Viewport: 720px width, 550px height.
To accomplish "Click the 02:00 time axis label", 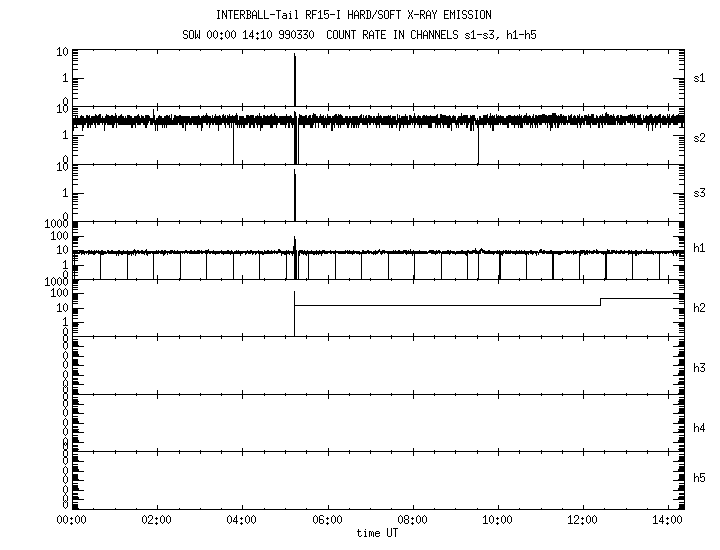I will pos(157,520).
